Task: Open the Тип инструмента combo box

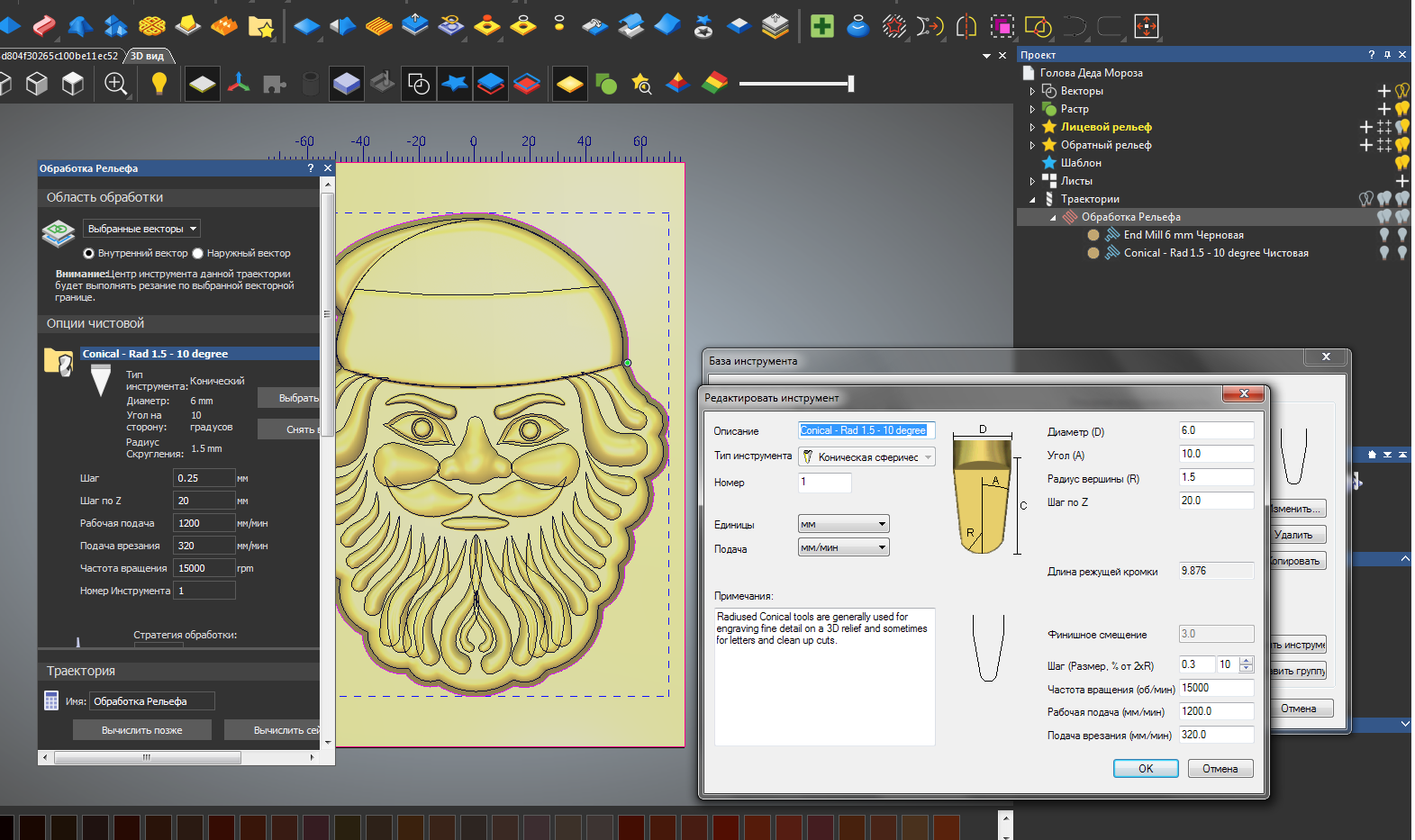Action: pos(866,457)
